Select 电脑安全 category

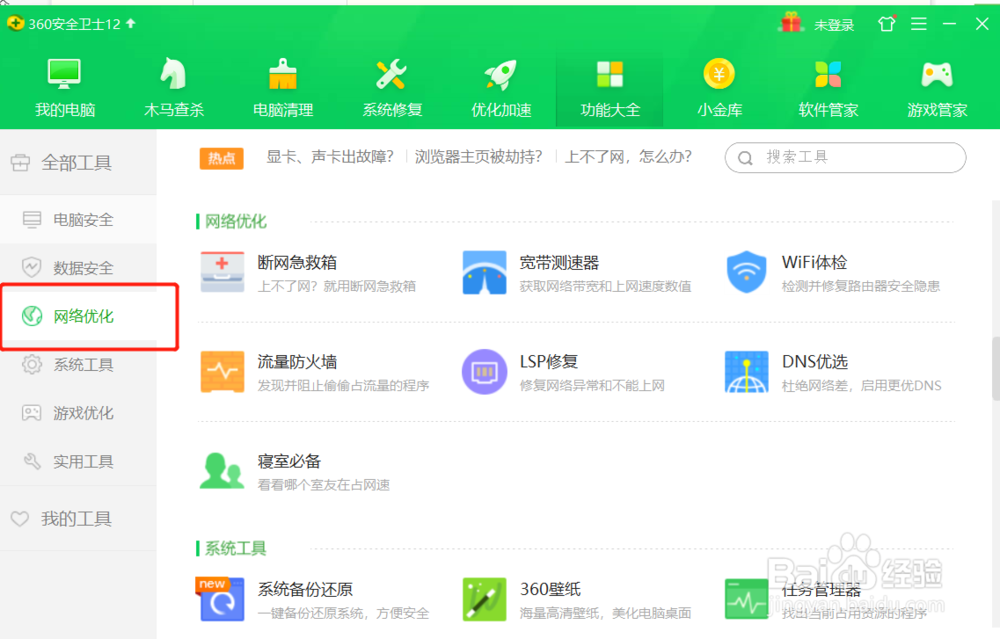click(78, 219)
